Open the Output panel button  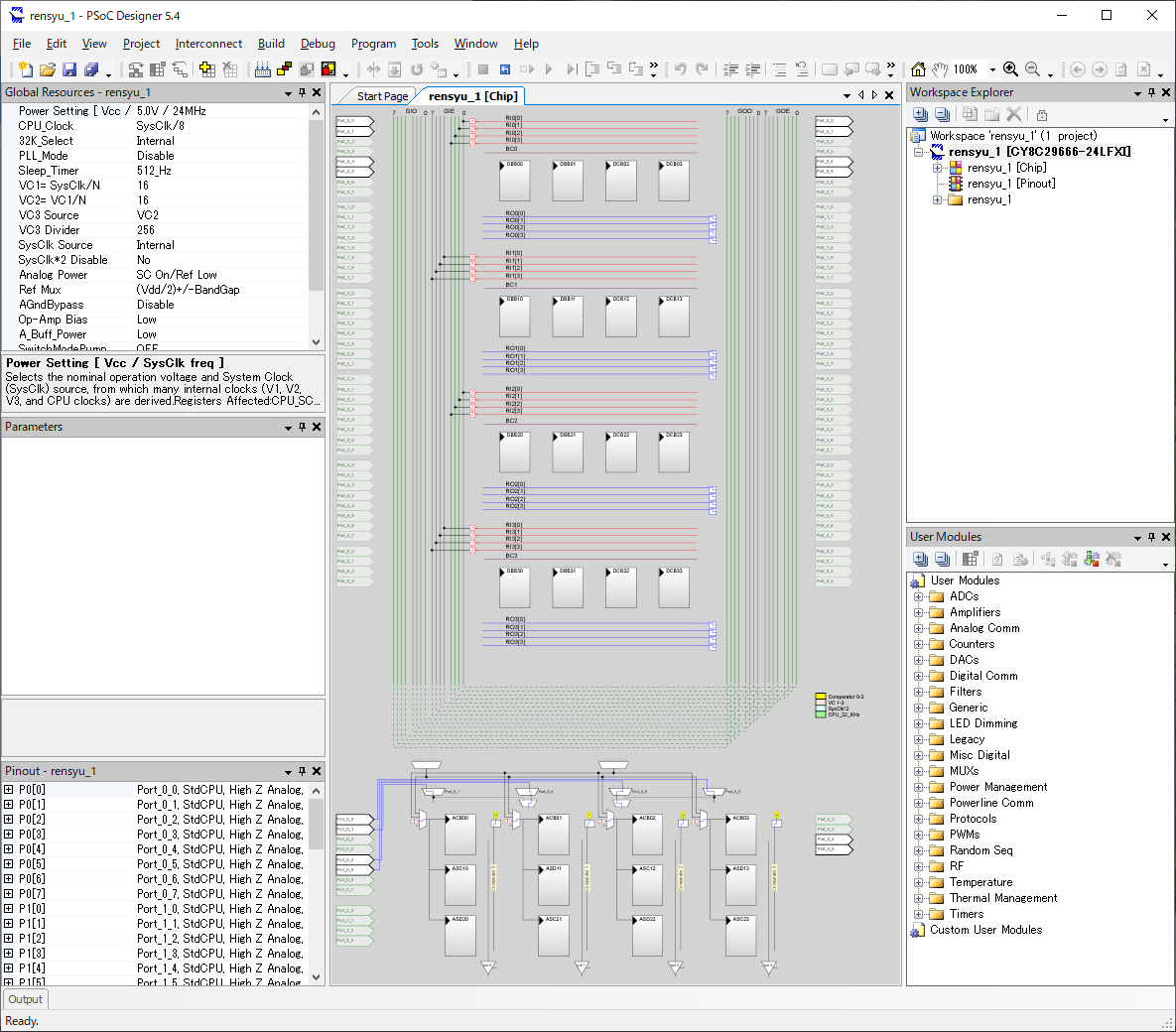pos(26,999)
